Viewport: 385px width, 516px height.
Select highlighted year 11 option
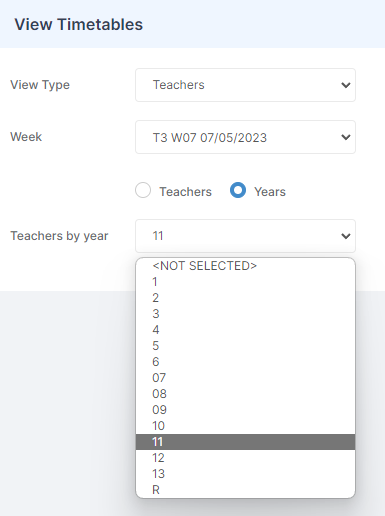click(245, 442)
